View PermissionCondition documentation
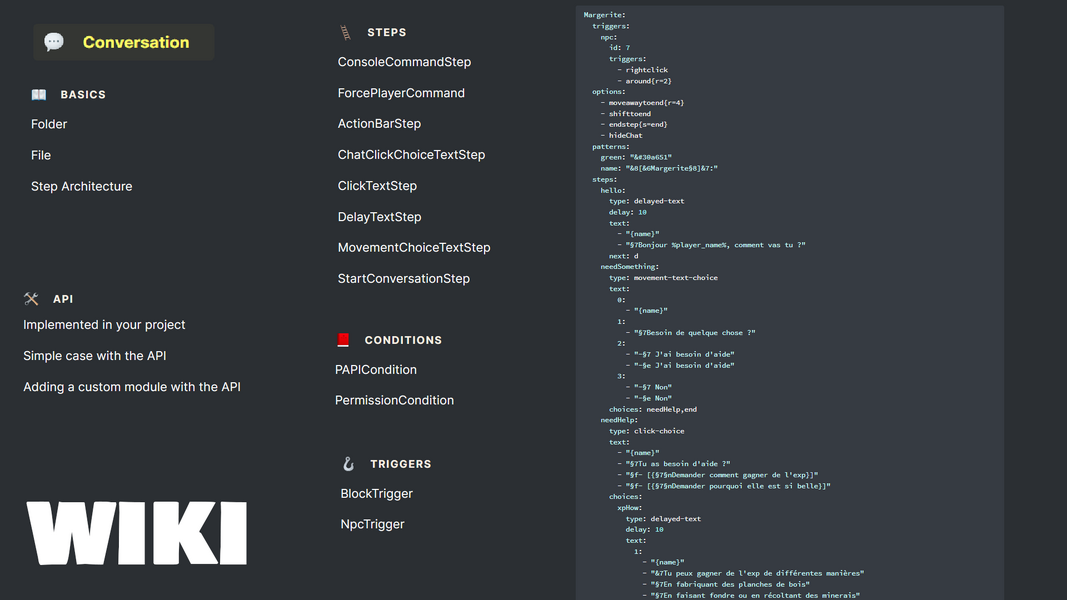 pyautogui.click(x=394, y=400)
